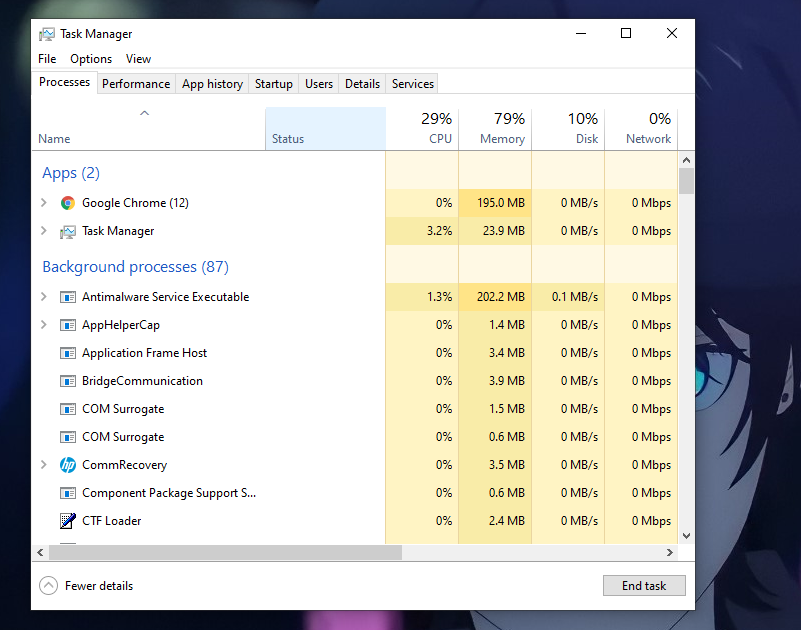Click the horizontal scrollbar right arrow
Viewport: 801px width, 630px height.
670,552
